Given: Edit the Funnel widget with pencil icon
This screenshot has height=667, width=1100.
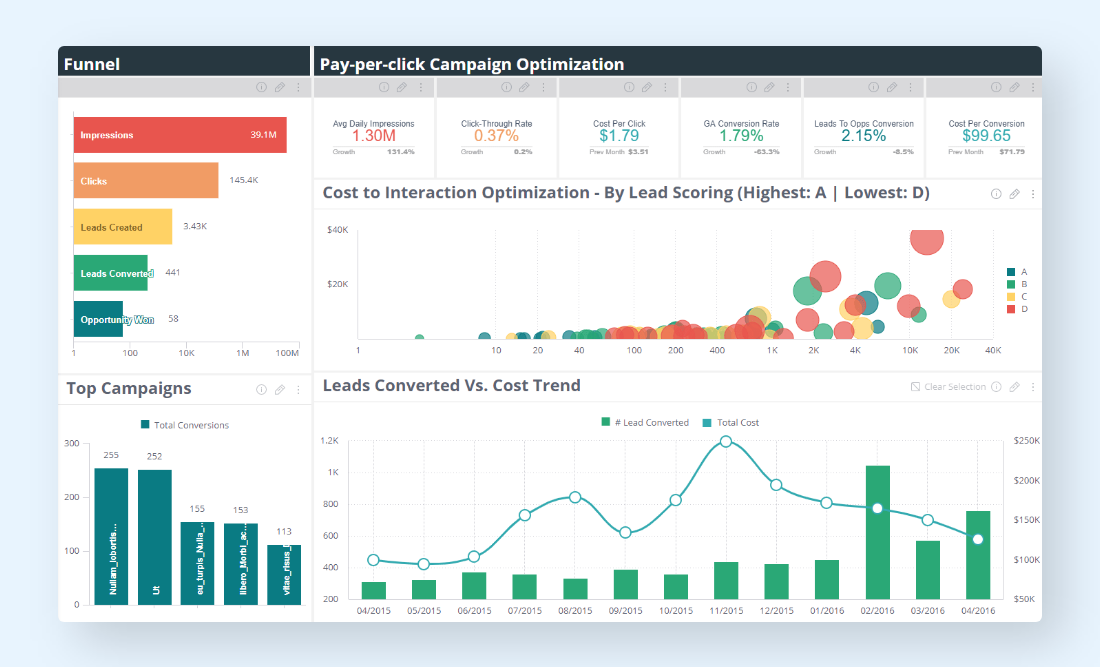Looking at the screenshot, I should tap(280, 88).
